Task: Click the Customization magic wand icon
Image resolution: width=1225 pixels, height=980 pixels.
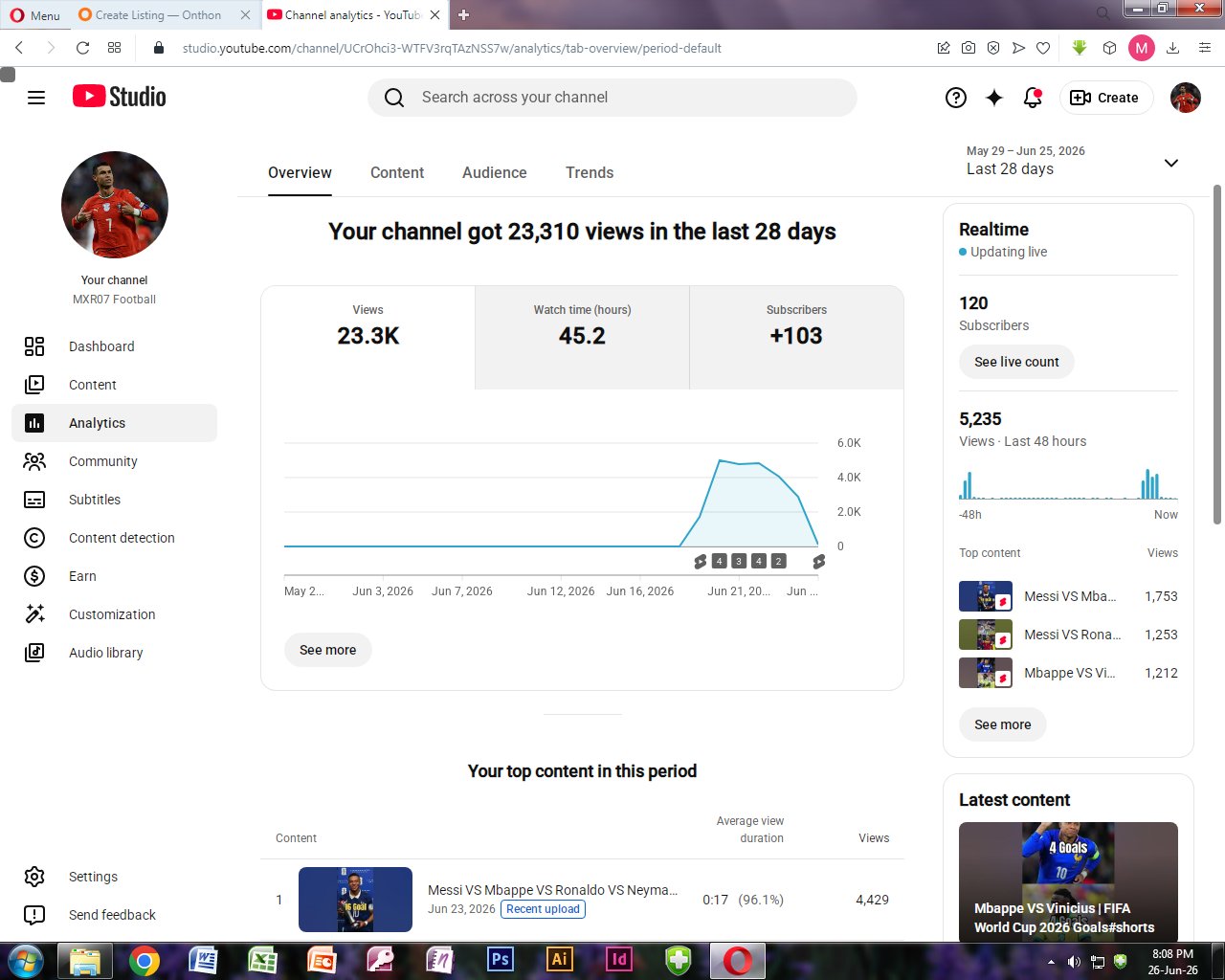Action: pos(34,614)
